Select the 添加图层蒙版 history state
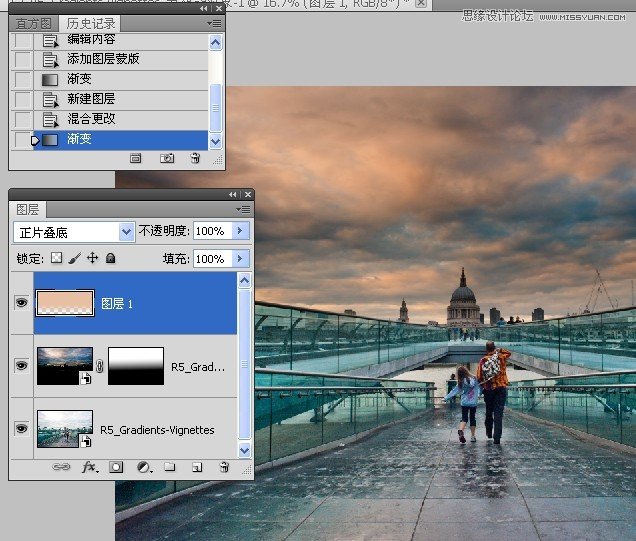The height and width of the screenshot is (541, 636). point(103,59)
